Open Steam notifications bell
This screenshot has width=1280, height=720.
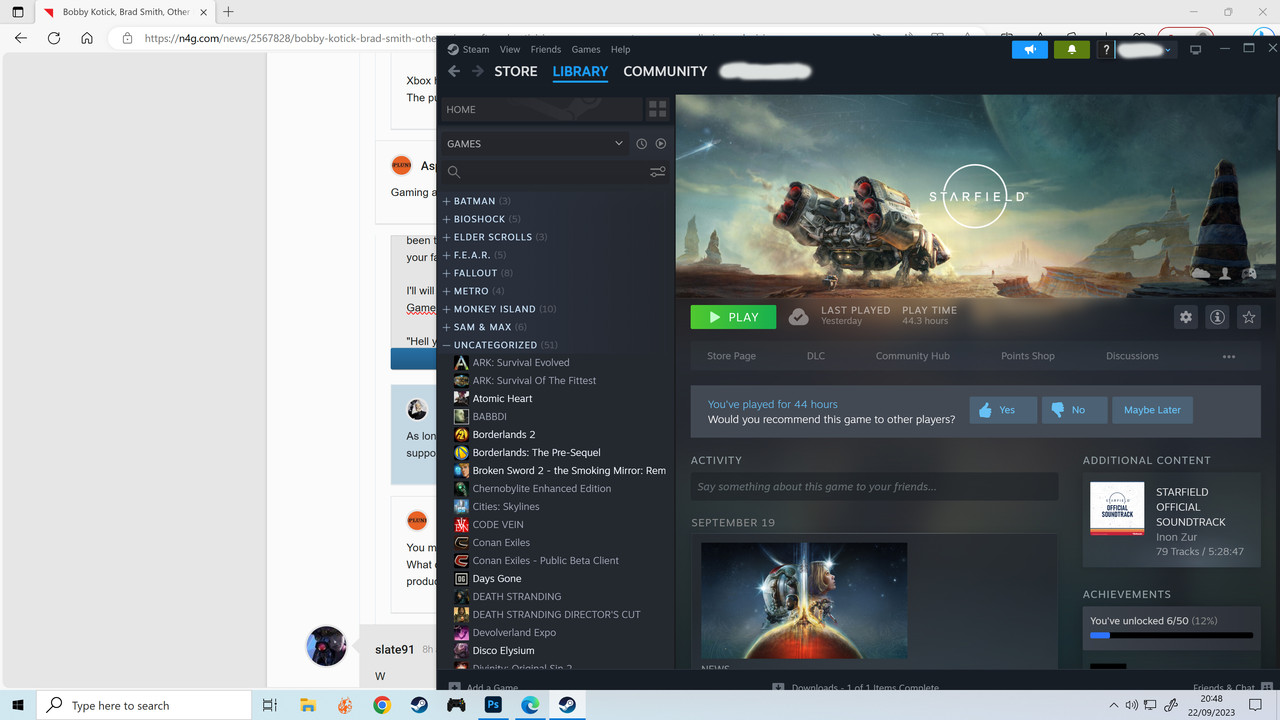1071,49
